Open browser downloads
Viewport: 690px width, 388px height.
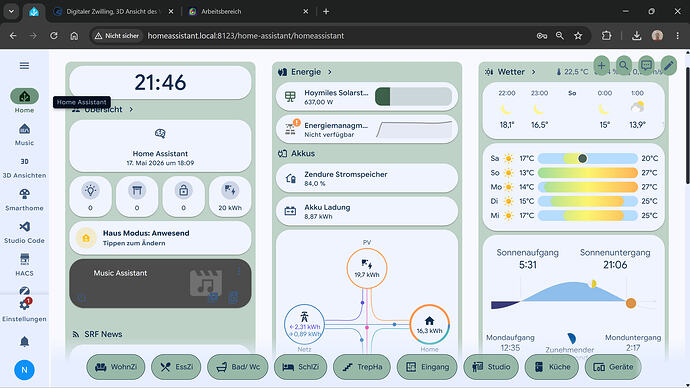point(636,36)
